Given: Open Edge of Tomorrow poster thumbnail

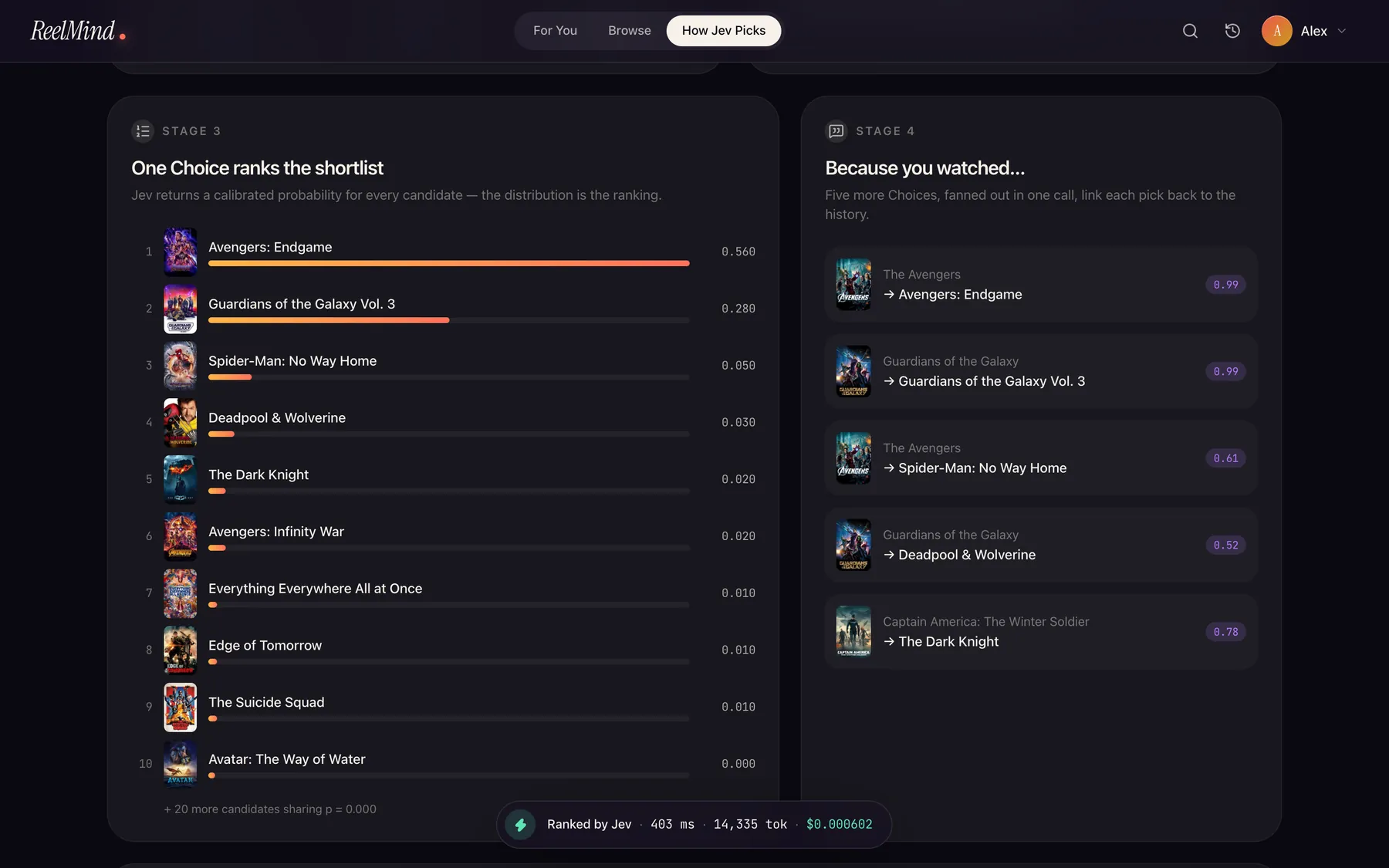Looking at the screenshot, I should pyautogui.click(x=180, y=650).
